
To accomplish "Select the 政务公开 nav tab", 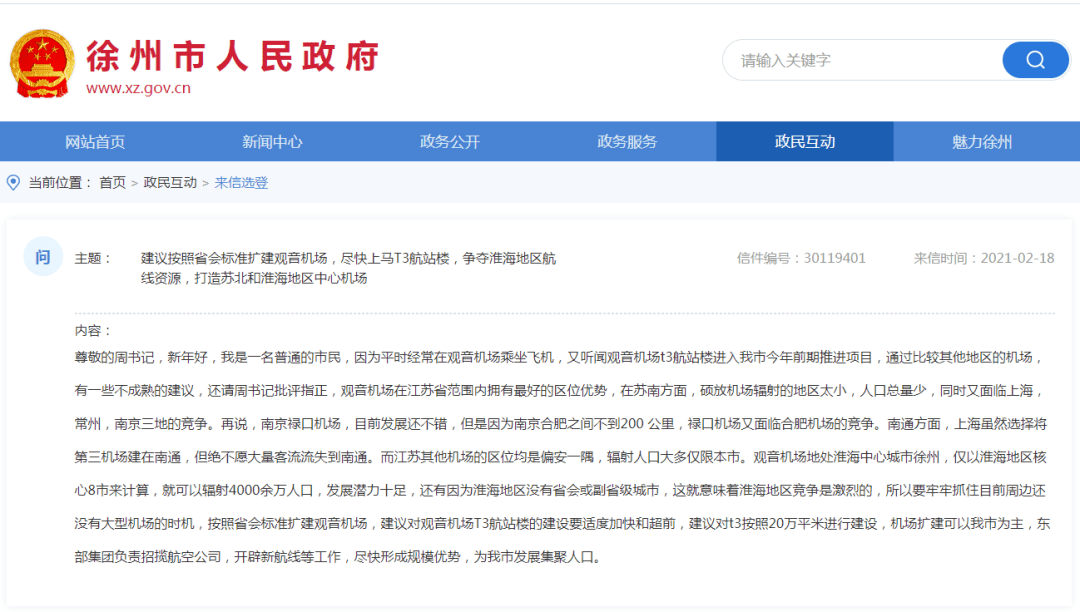I will click(450, 142).
